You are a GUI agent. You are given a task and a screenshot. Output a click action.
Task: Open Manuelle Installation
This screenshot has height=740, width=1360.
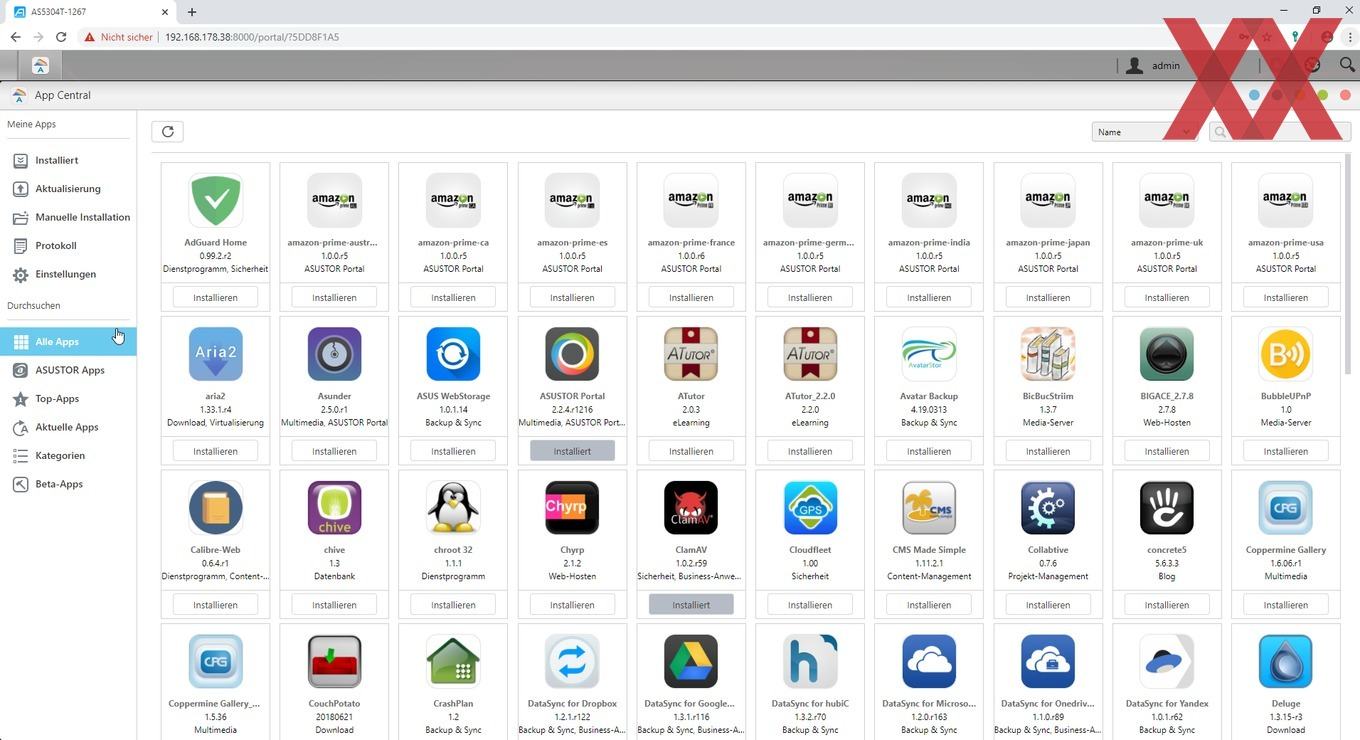[82, 217]
